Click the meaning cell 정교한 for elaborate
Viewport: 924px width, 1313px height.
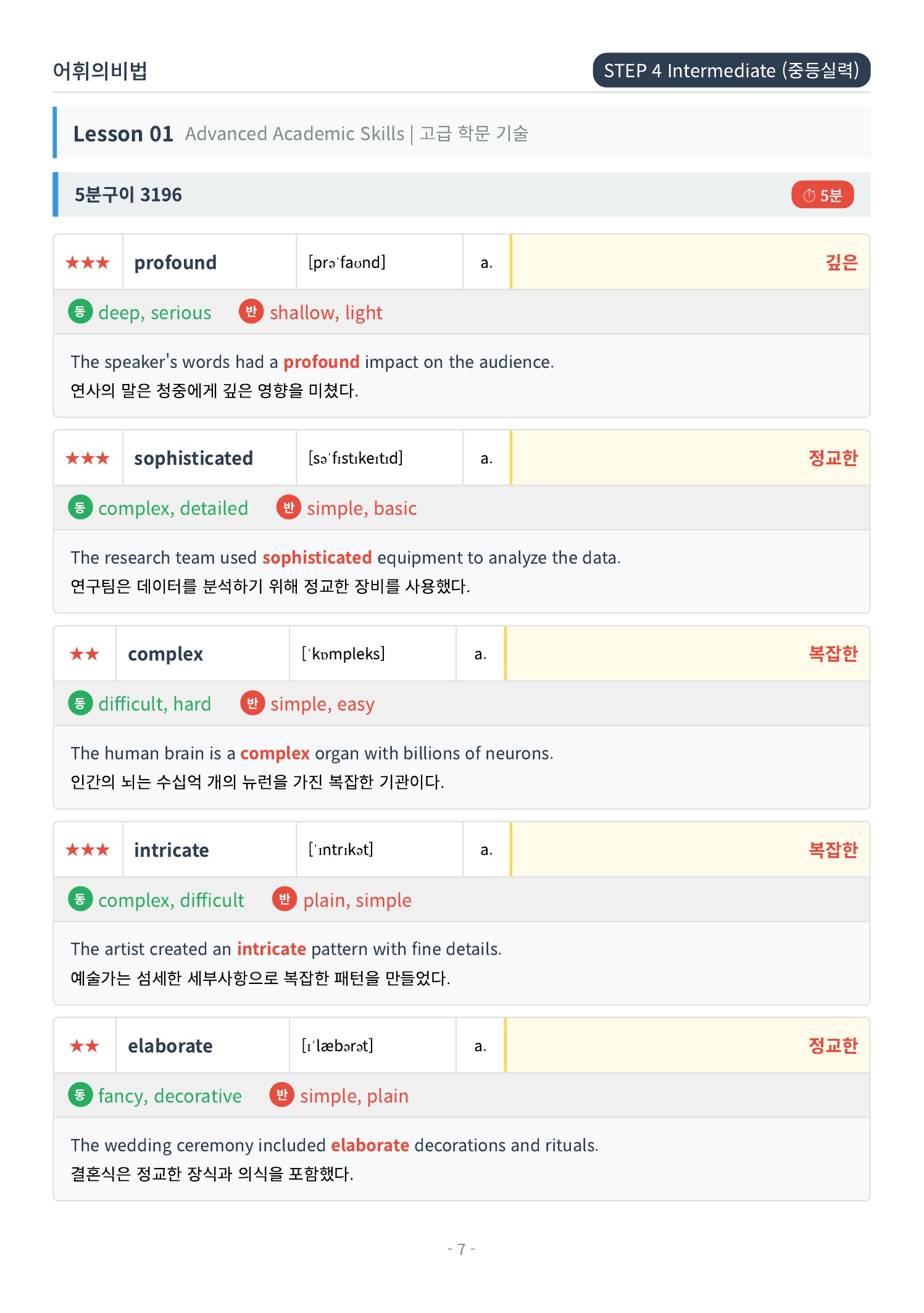(x=688, y=1045)
